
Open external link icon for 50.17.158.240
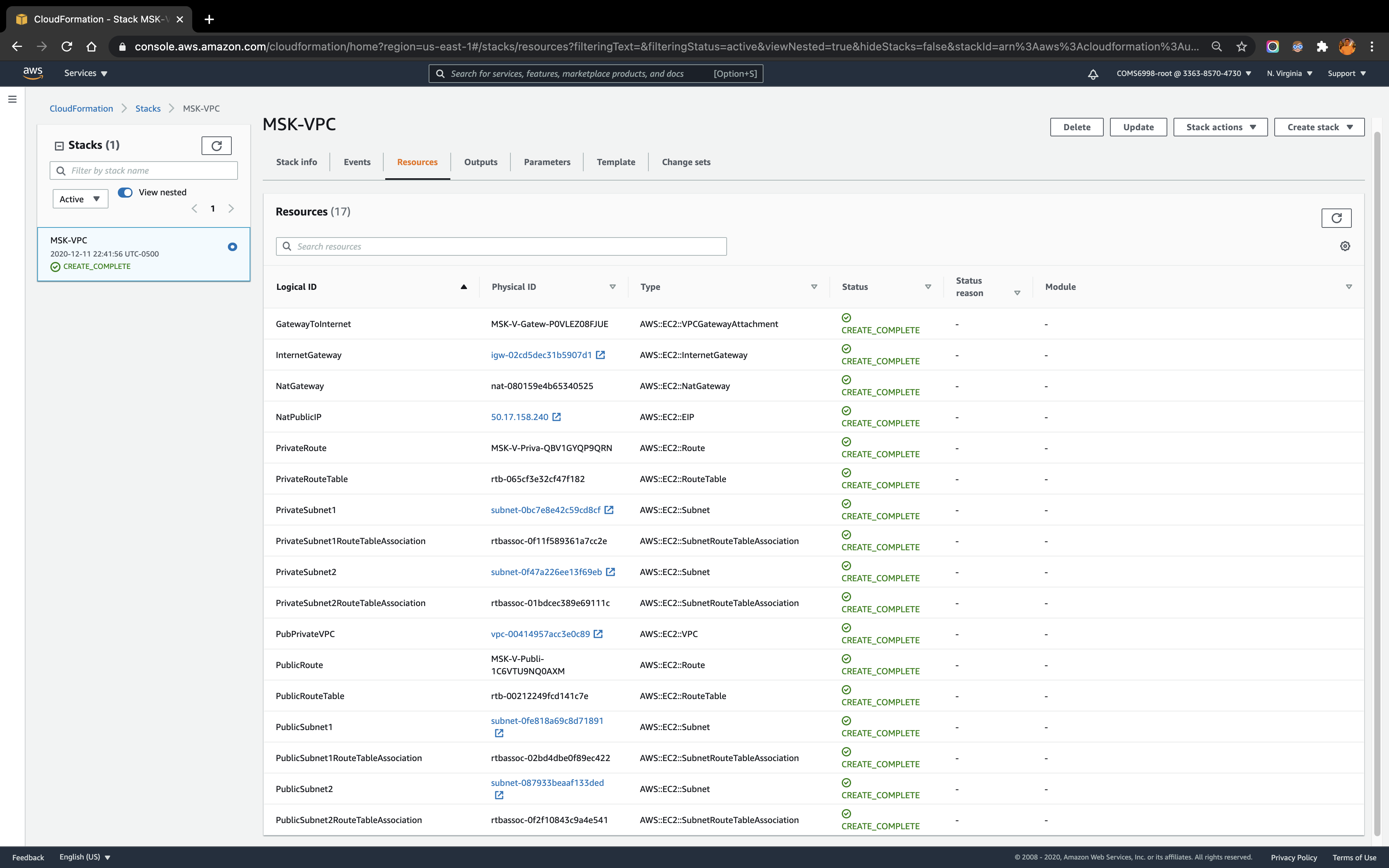click(x=556, y=417)
